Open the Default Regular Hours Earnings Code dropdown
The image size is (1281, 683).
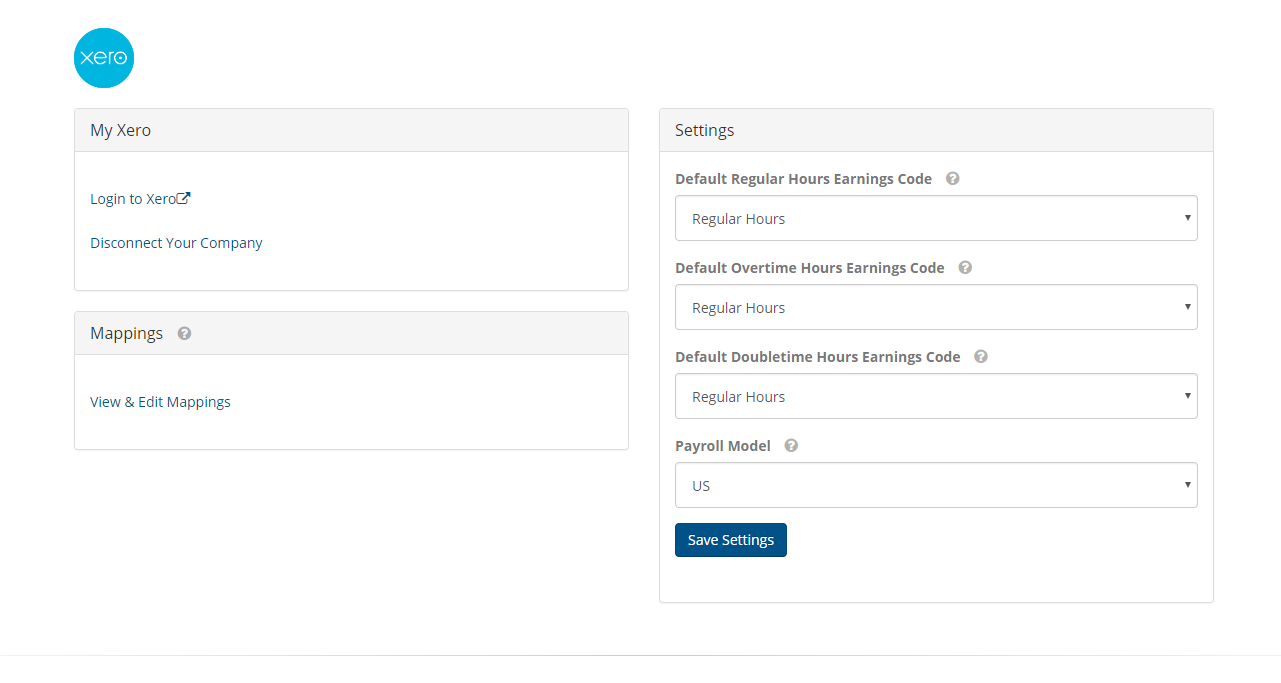click(936, 218)
